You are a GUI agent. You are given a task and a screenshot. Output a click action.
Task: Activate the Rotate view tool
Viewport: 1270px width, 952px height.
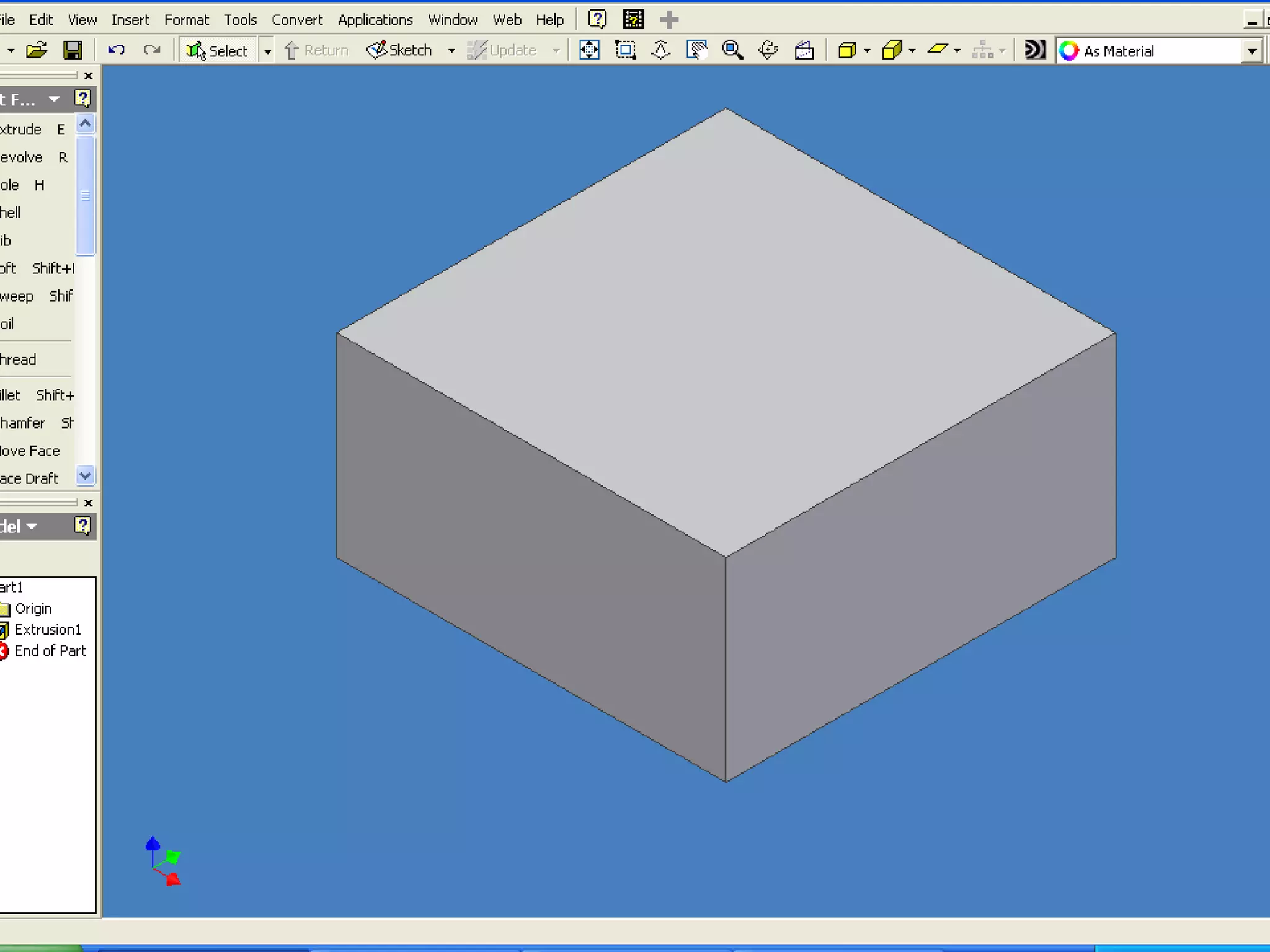click(768, 50)
